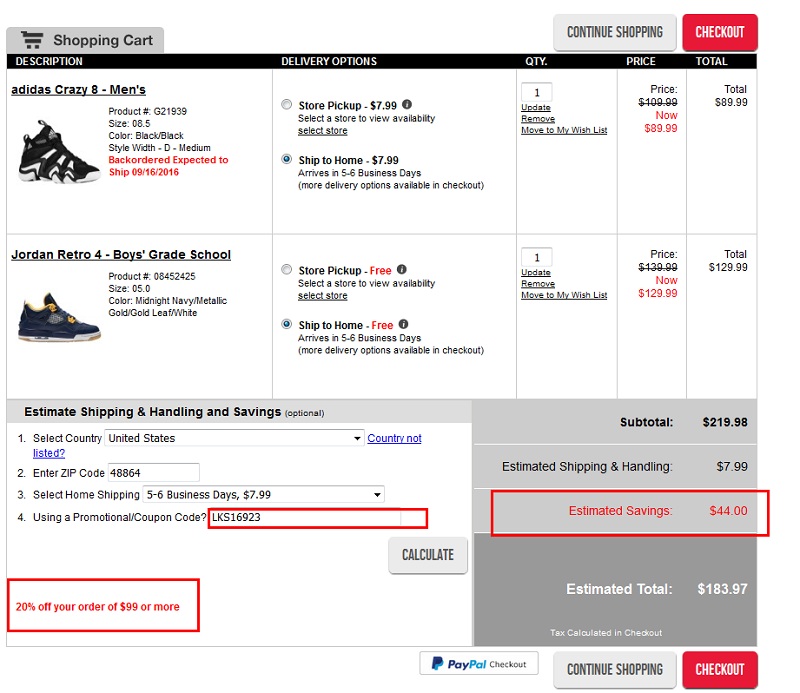Click the Shopping Cart icon tab
This screenshot has height=693, width=800.
point(85,40)
